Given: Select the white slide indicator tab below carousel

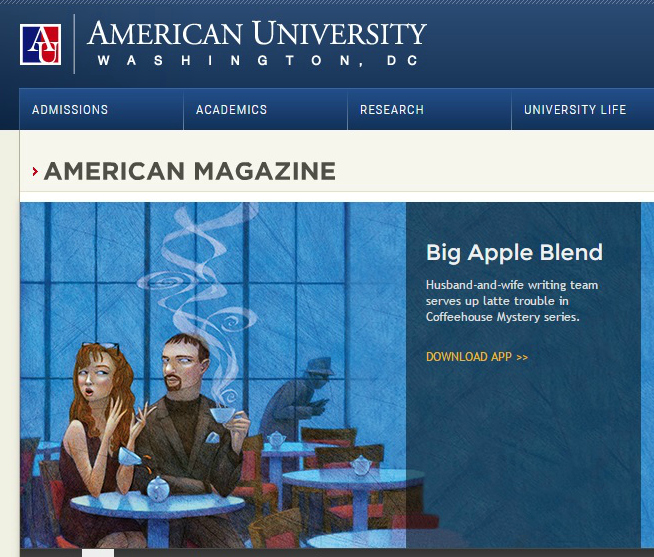Looking at the screenshot, I should pyautogui.click(x=98, y=553).
